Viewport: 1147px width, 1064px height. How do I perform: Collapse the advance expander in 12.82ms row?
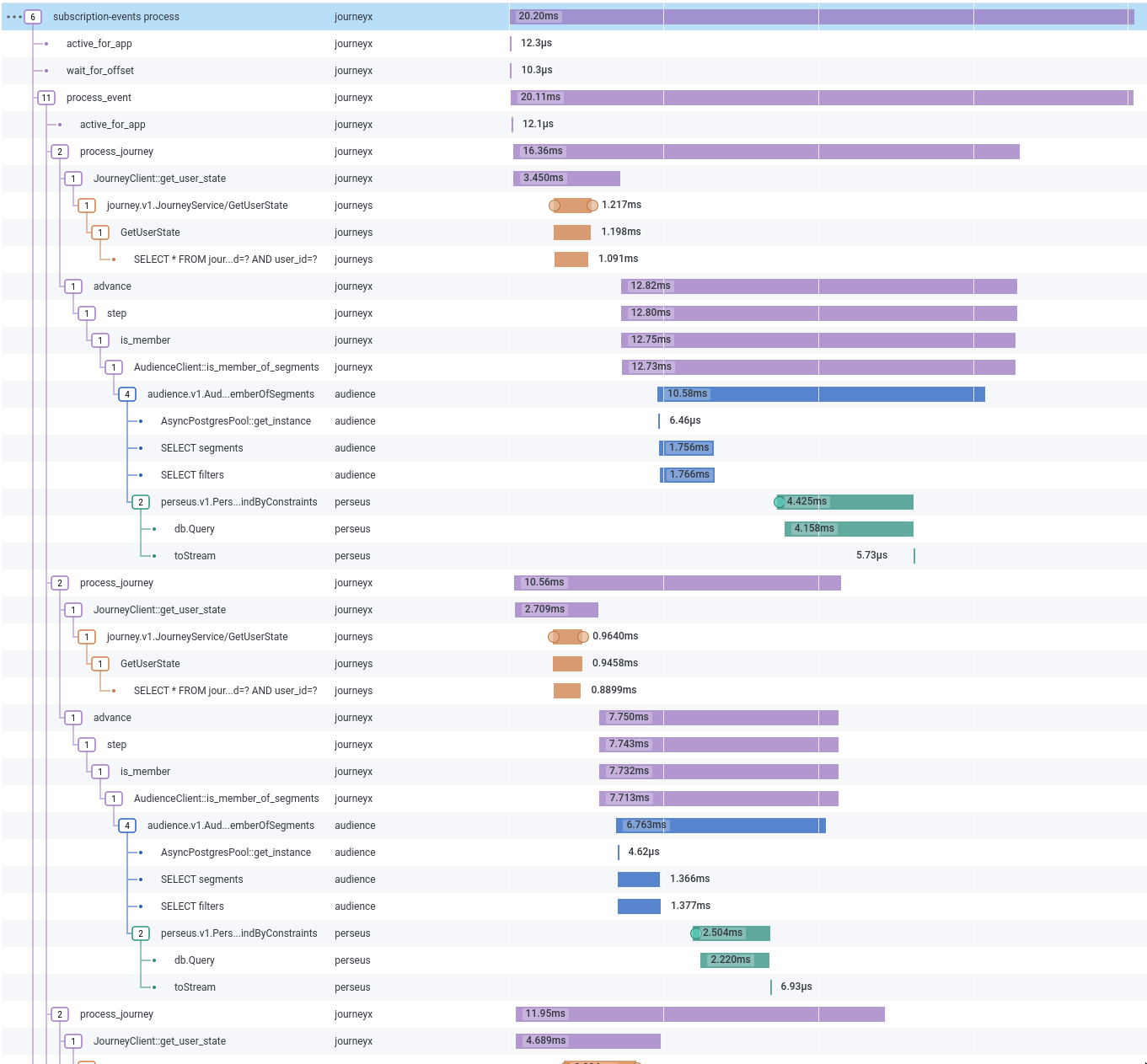coord(73,286)
